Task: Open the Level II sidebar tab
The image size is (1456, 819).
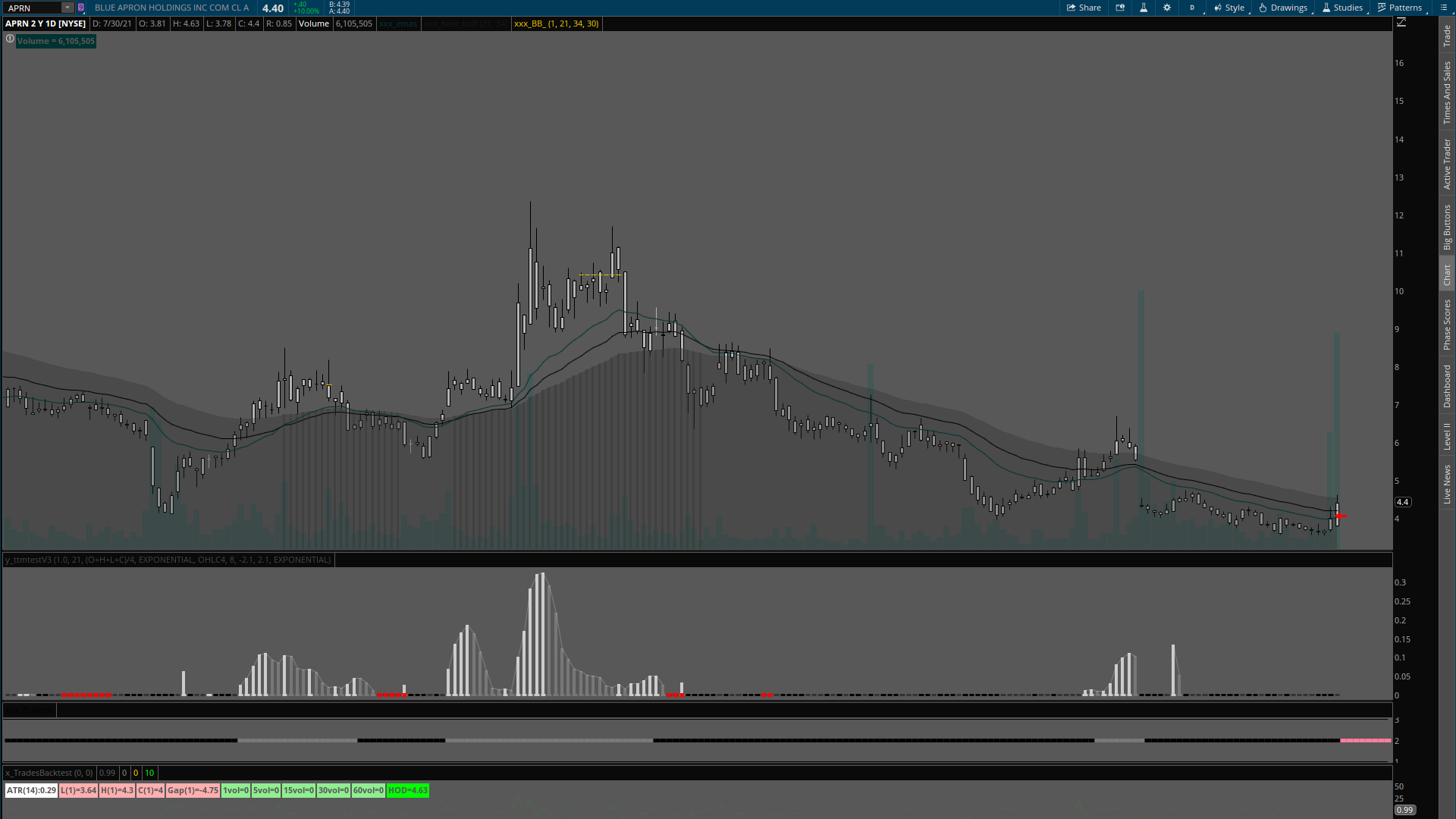Action: [1447, 437]
